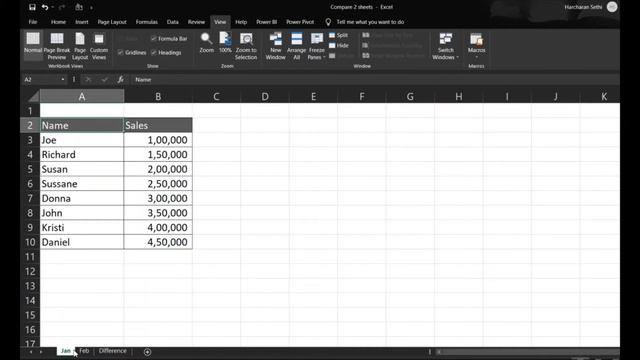Open the Review ribbon tab
Screen dimensions: 640x360
[x=196, y=22]
